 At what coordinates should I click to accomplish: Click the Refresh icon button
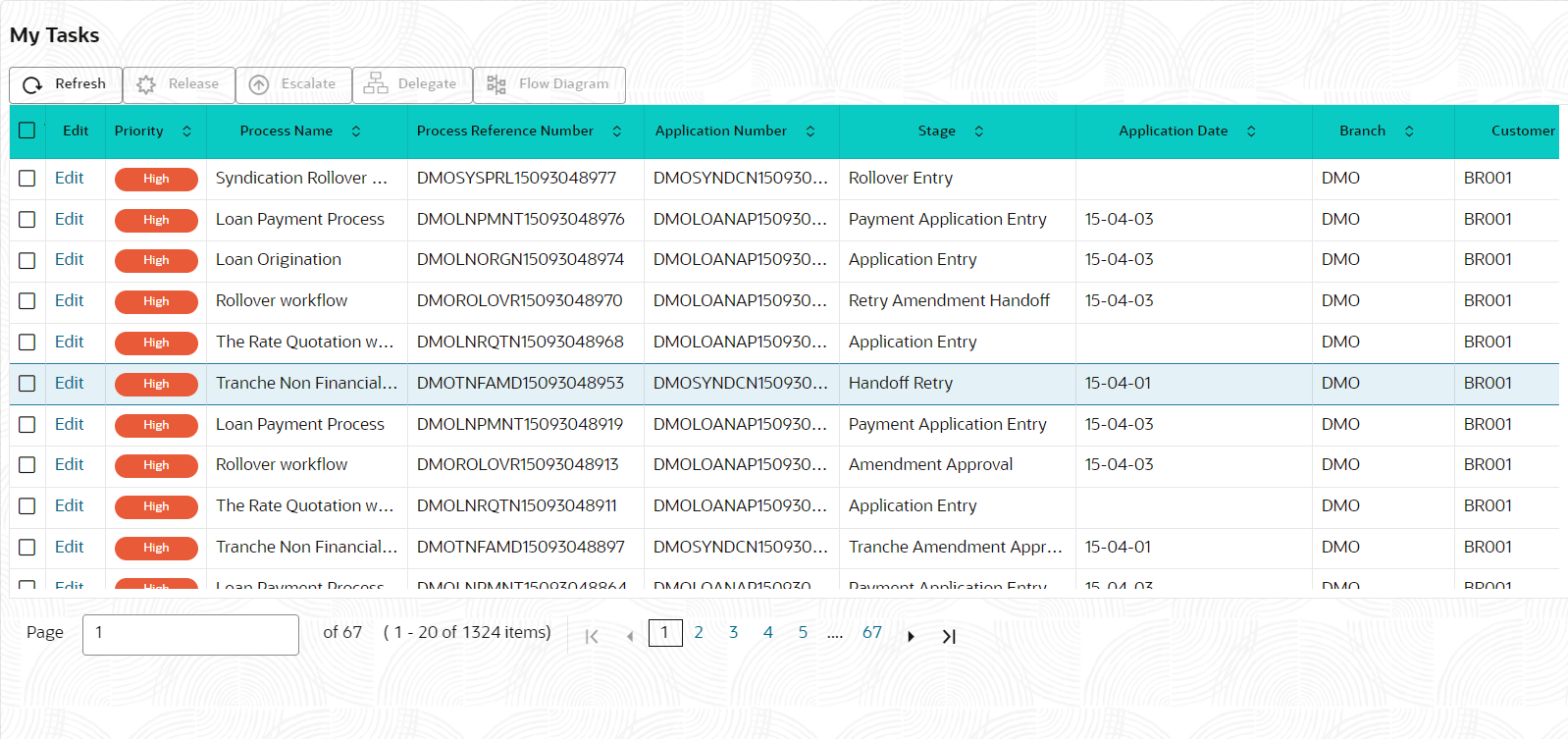pyautogui.click(x=32, y=85)
